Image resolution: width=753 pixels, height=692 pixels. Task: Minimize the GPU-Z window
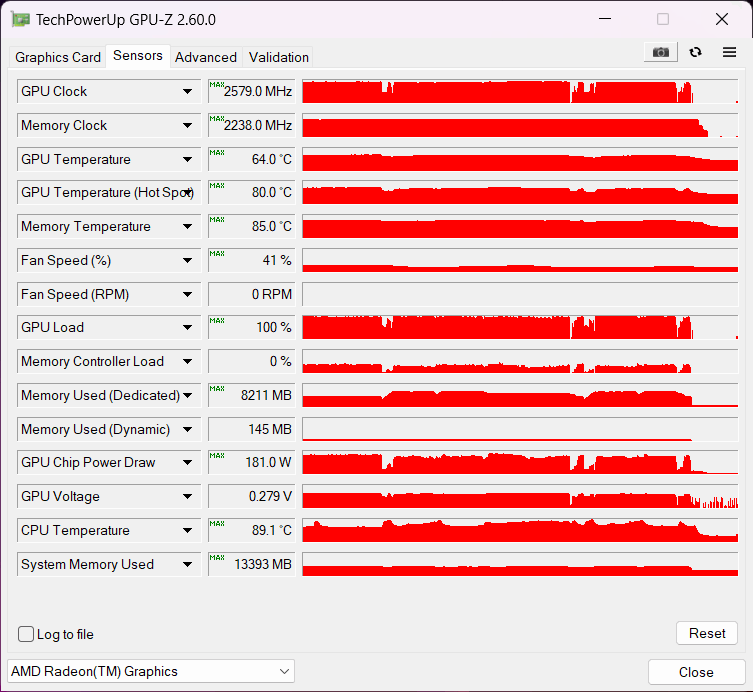coord(605,19)
